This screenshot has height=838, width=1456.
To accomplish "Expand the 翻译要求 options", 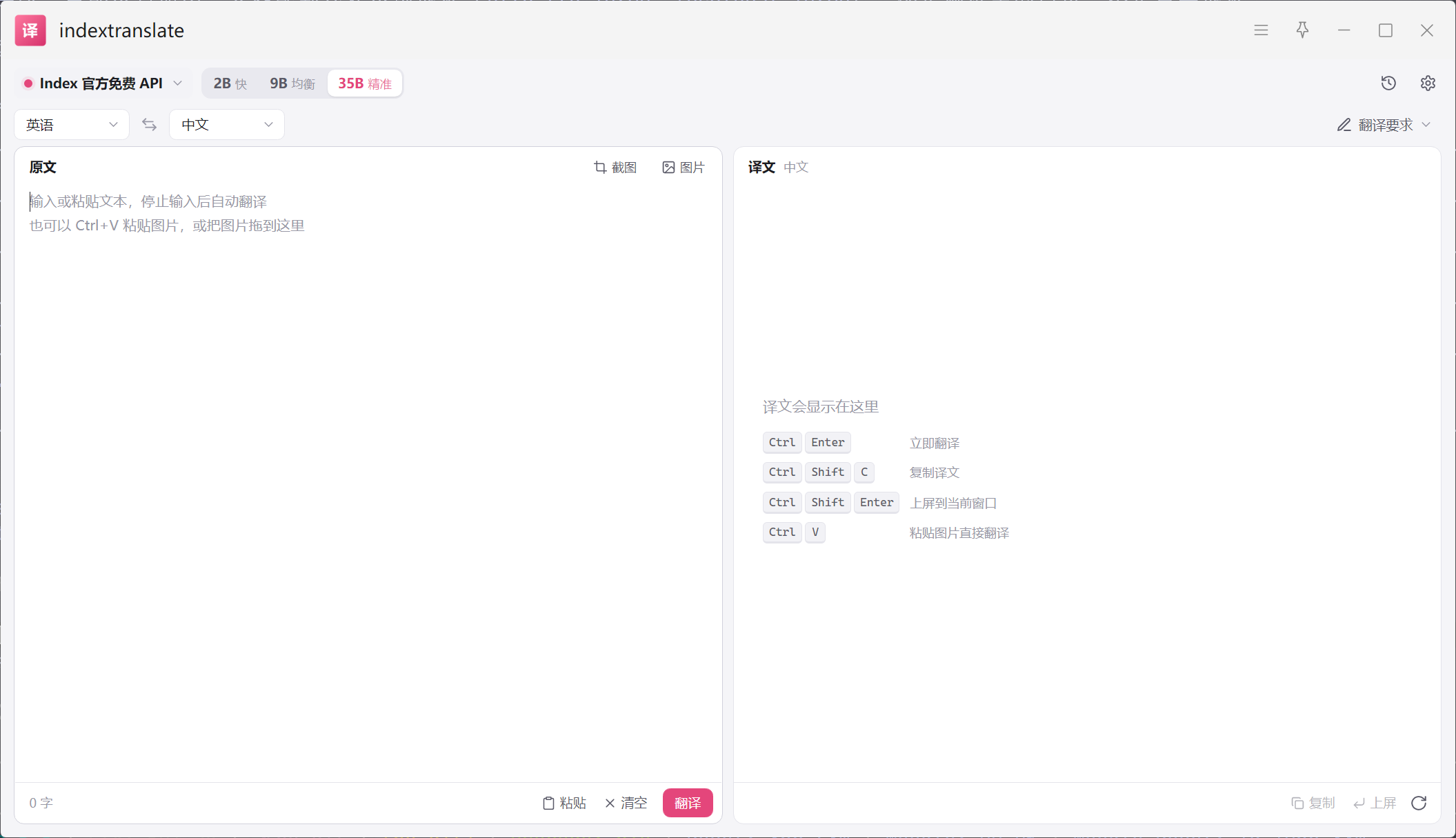I will point(1384,125).
